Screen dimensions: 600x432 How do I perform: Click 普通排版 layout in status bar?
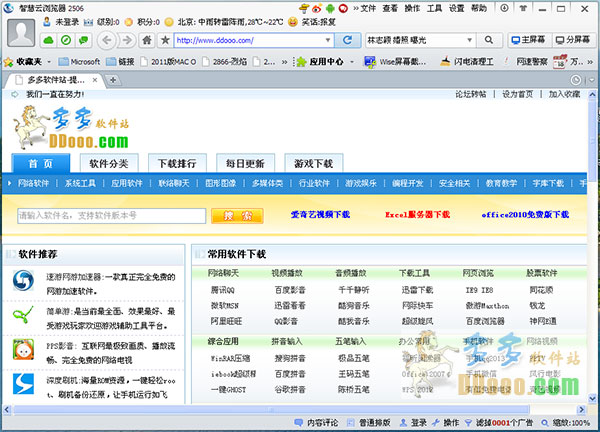pos(368,423)
